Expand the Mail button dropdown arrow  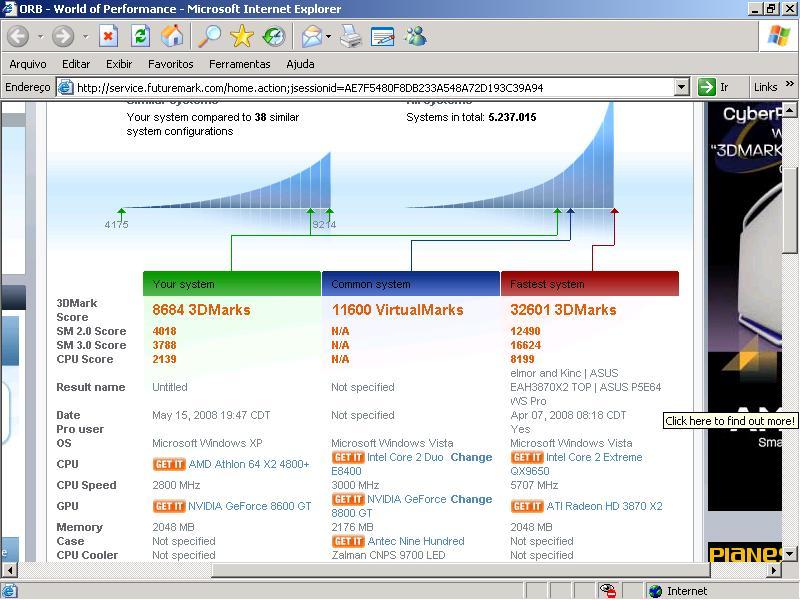pos(329,37)
